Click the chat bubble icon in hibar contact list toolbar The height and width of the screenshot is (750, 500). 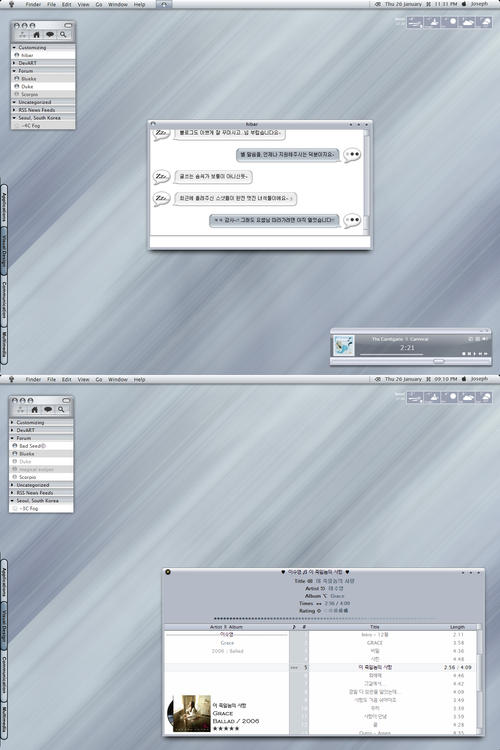(50, 35)
